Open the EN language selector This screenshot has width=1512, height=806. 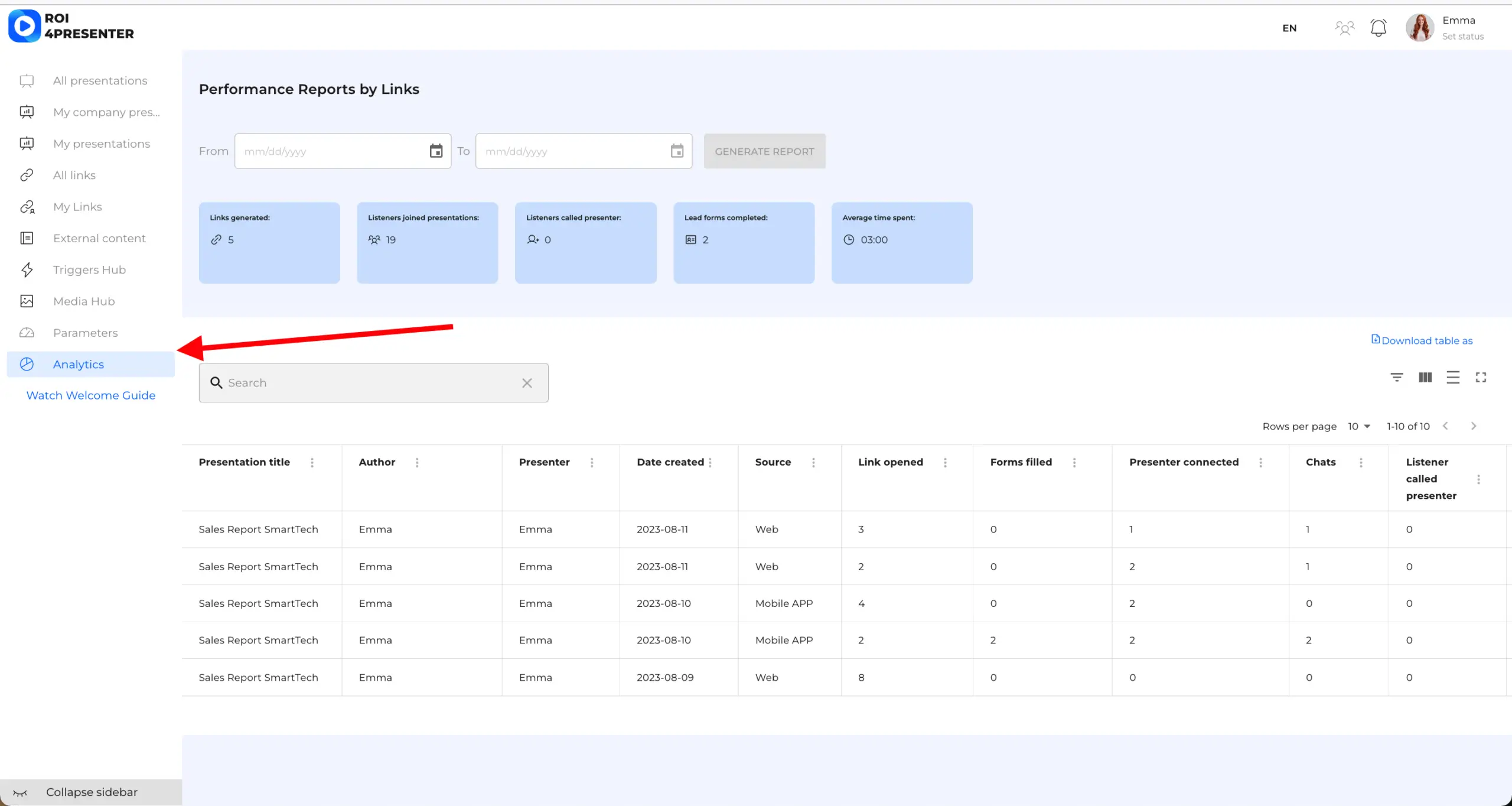click(x=1290, y=28)
